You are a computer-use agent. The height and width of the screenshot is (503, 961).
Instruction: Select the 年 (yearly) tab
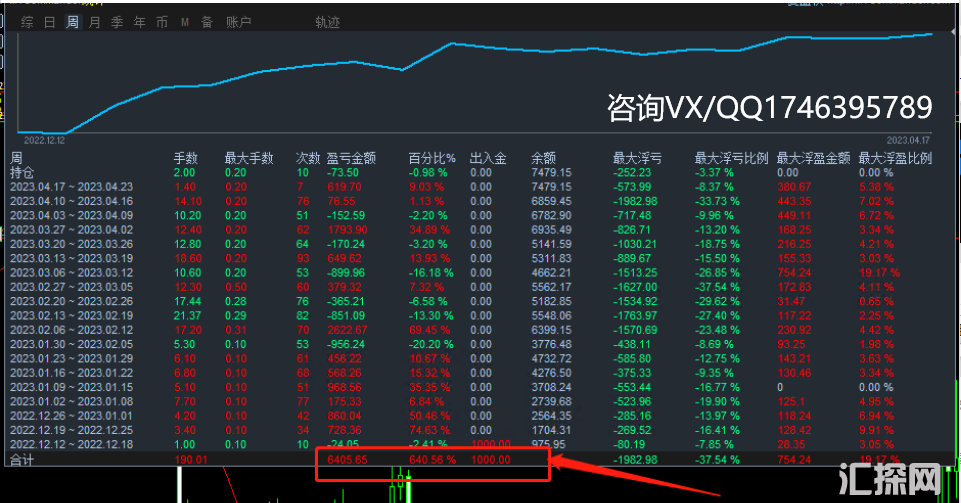click(x=139, y=21)
